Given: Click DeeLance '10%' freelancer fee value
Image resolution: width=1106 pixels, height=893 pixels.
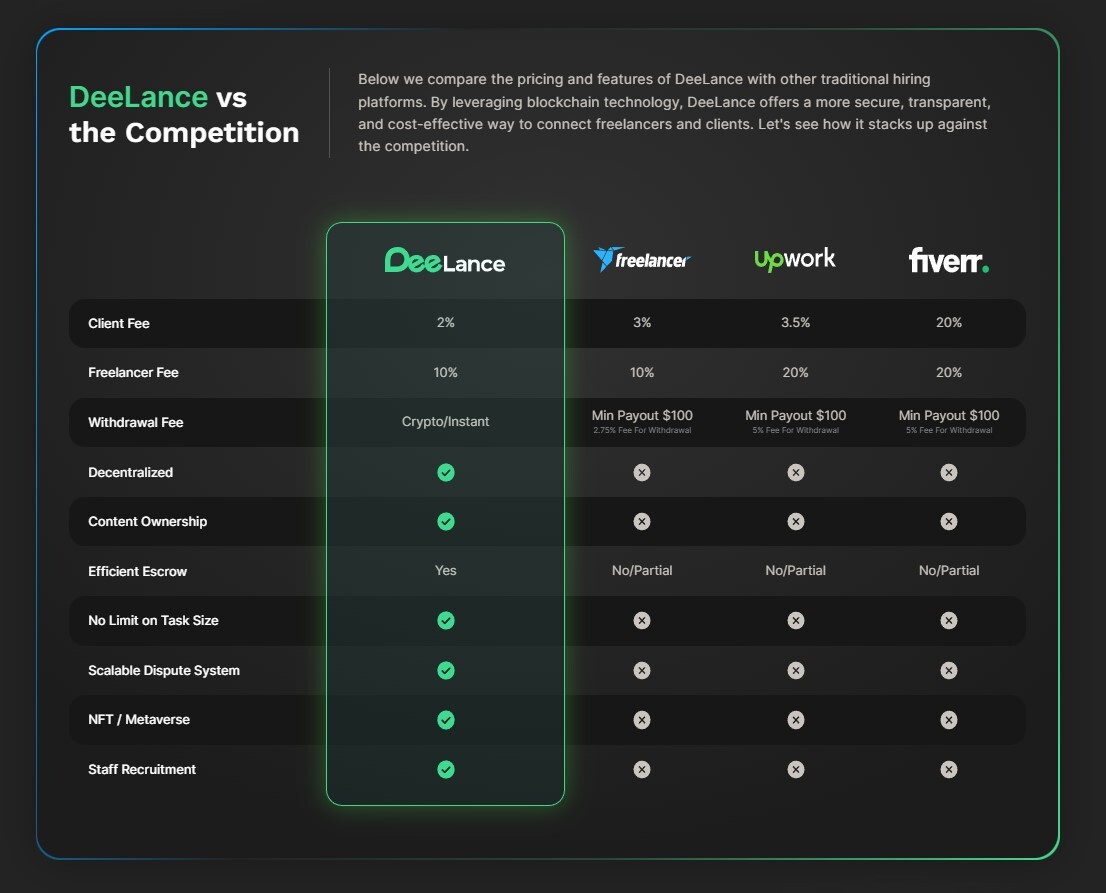Looking at the screenshot, I should coord(446,372).
